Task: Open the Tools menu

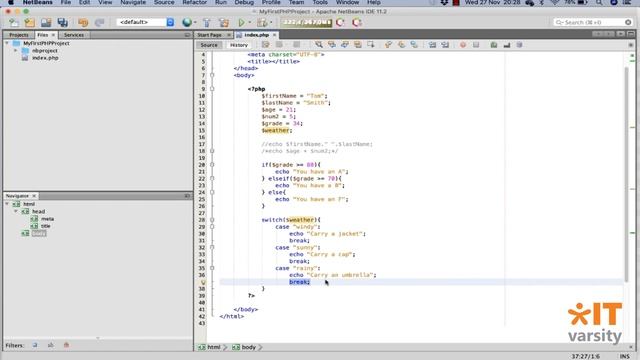Action: 320,2
